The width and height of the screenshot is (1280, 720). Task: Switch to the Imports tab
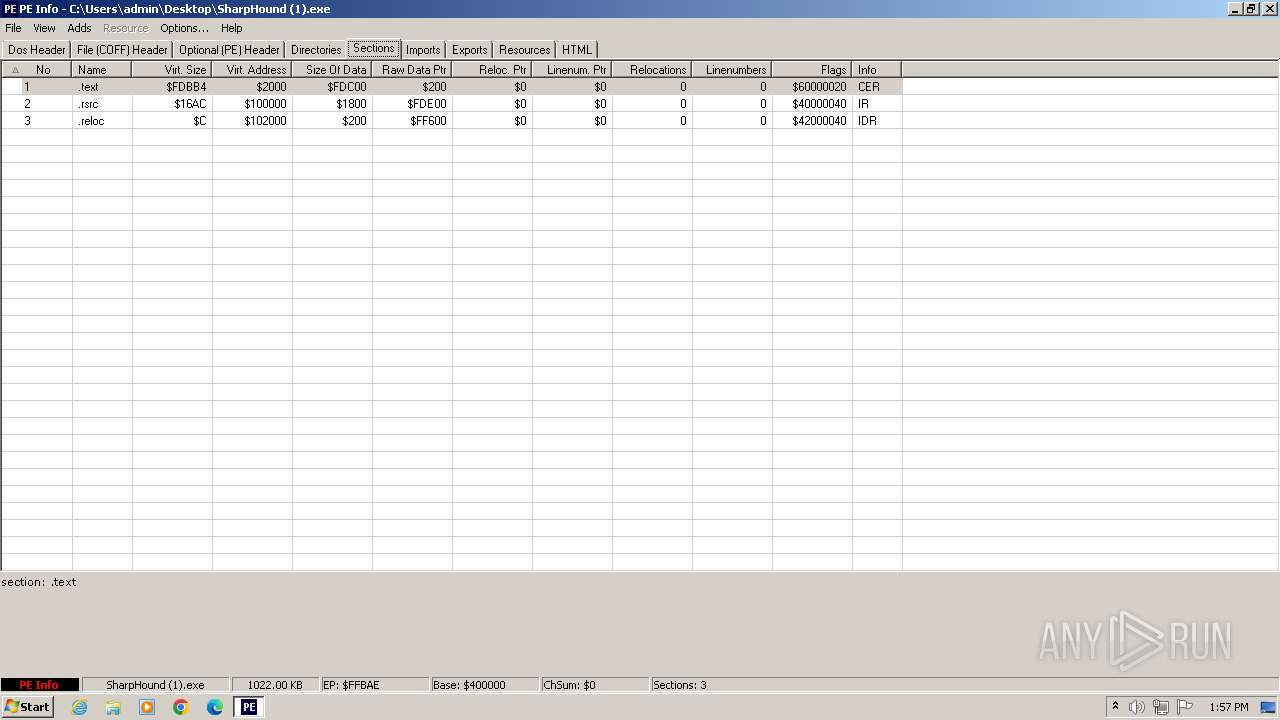coord(423,50)
